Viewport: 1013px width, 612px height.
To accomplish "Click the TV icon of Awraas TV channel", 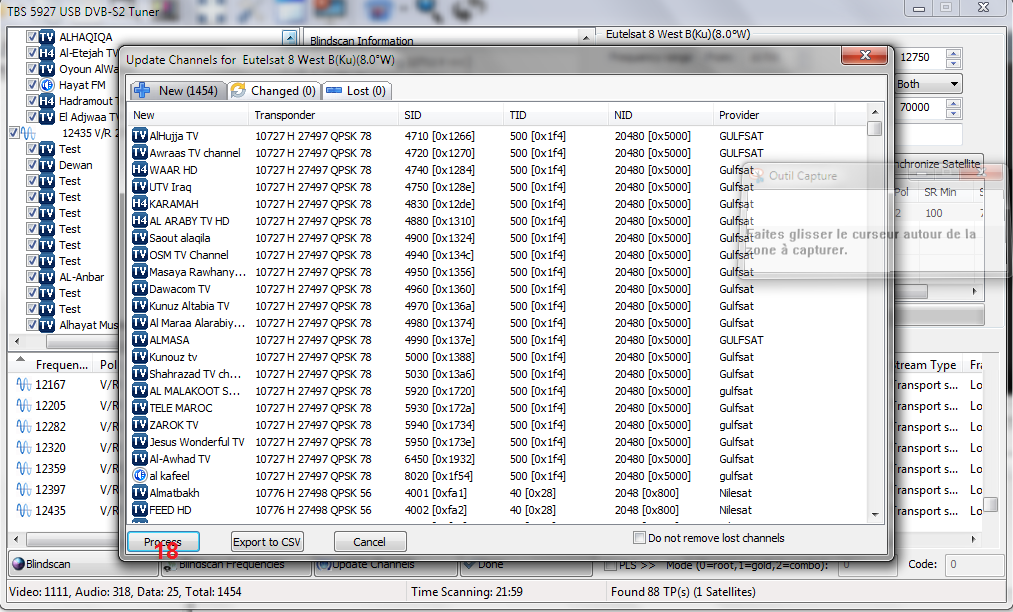I will [140, 152].
